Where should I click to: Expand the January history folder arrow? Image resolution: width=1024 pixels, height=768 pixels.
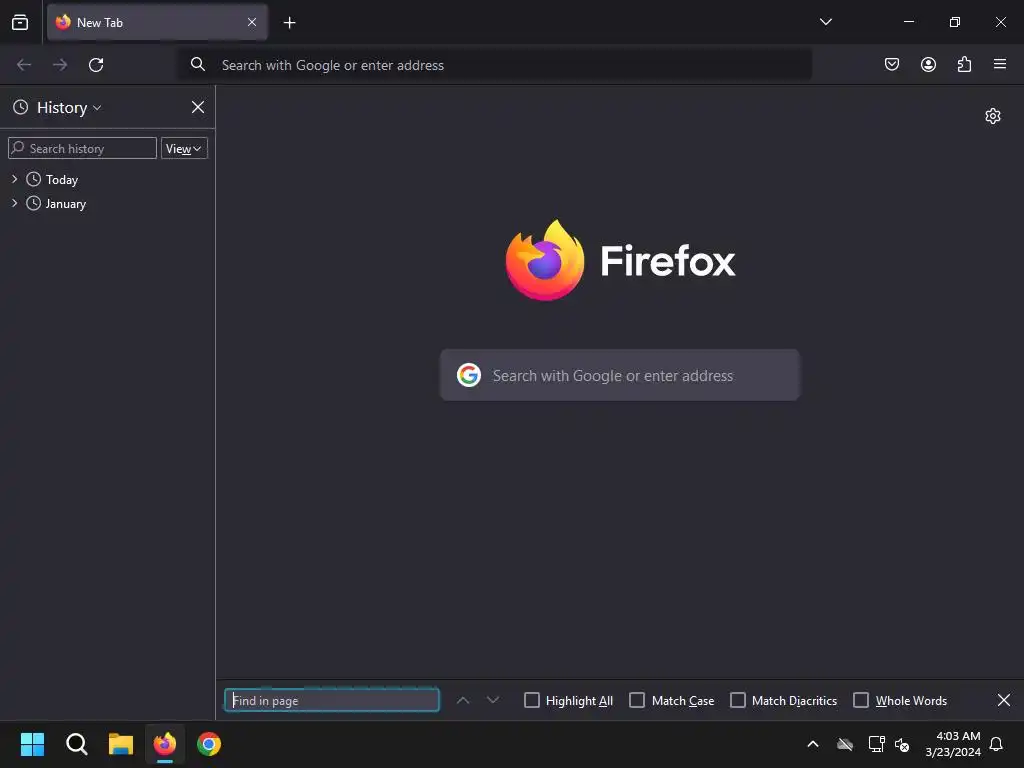[14, 203]
